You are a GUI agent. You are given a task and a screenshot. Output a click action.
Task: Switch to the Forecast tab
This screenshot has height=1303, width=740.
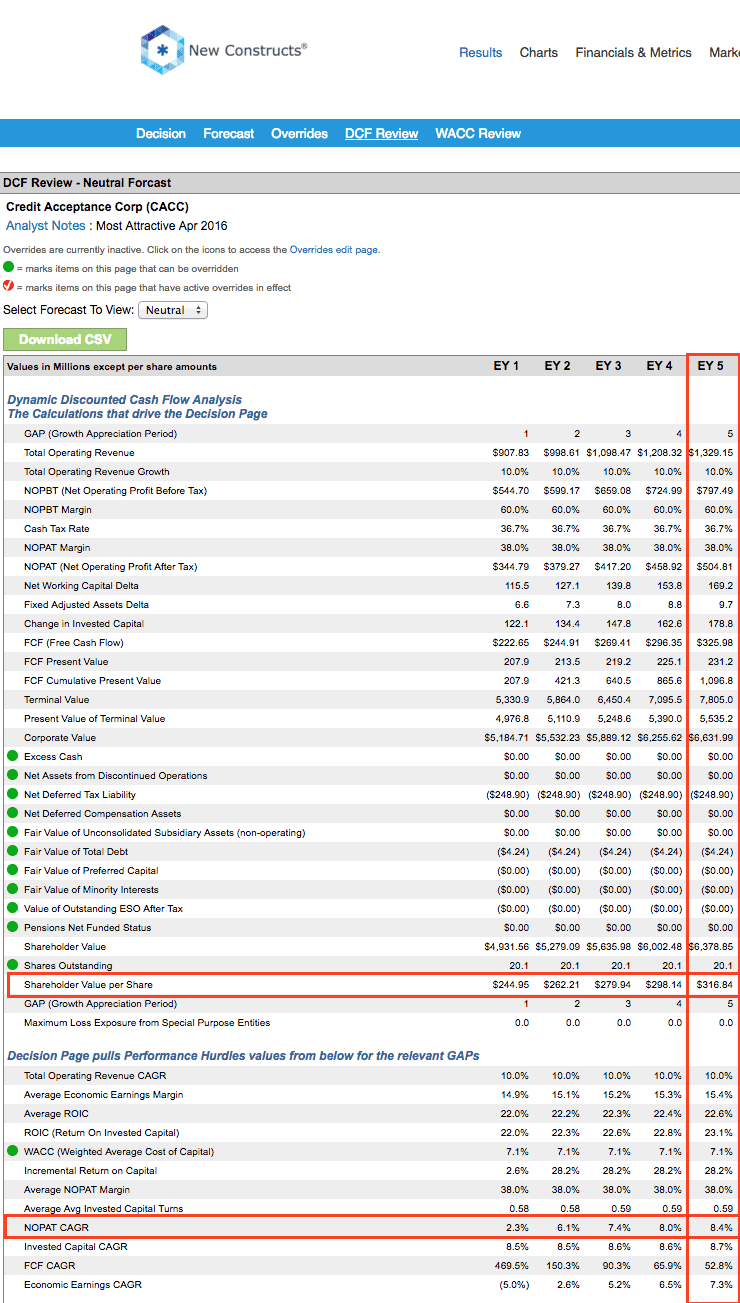pyautogui.click(x=229, y=133)
